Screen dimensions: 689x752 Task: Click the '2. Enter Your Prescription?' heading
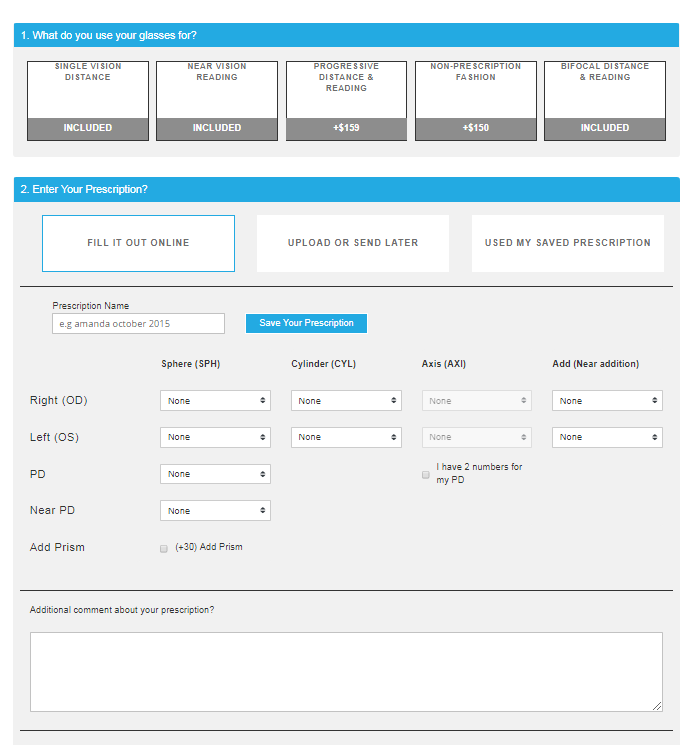coord(84,189)
